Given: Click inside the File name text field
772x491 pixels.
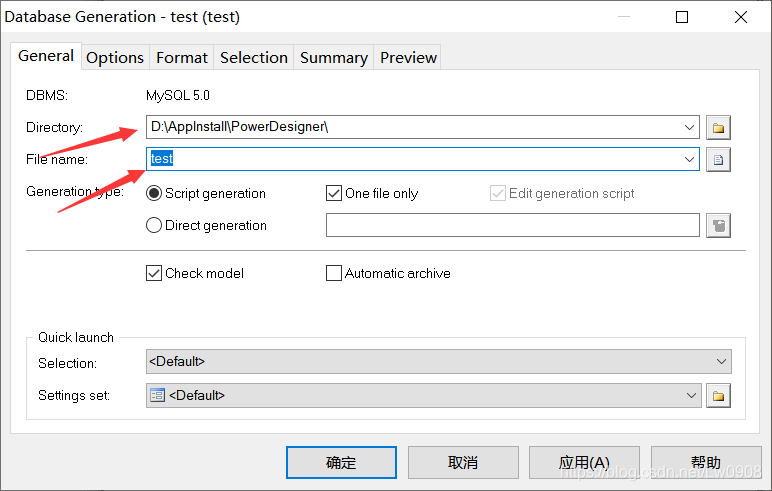Looking at the screenshot, I should pos(414,159).
